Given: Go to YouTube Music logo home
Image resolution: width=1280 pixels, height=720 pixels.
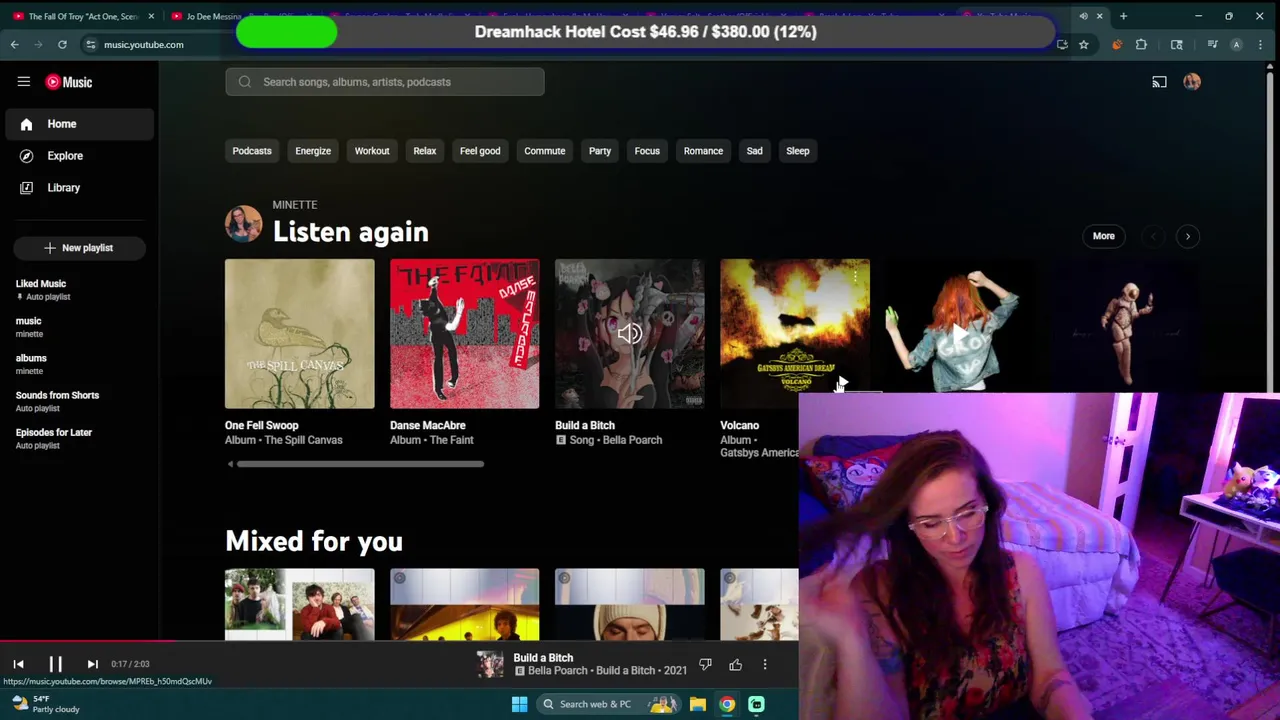Looking at the screenshot, I should pos(69,82).
